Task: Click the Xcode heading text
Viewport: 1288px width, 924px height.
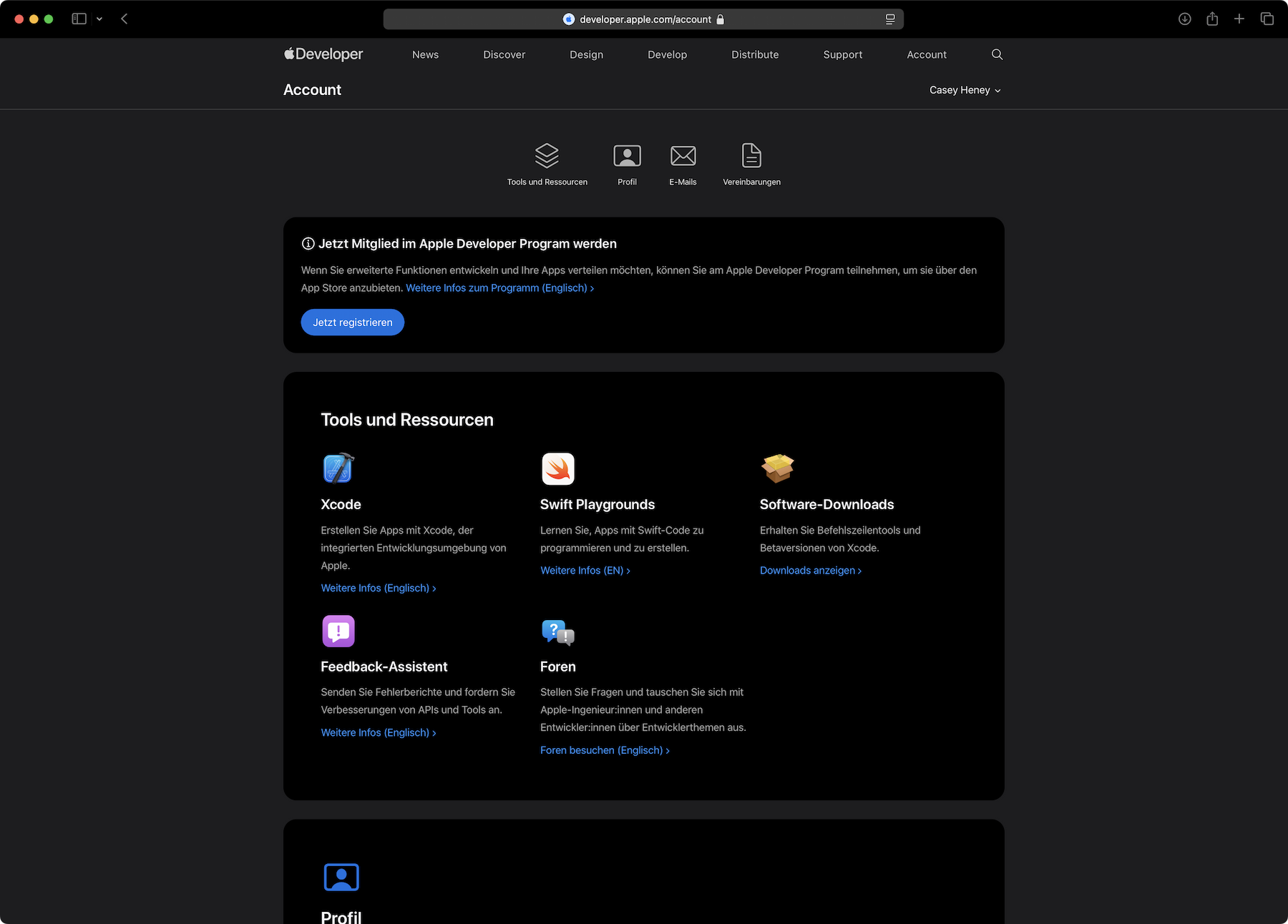Action: [341, 504]
